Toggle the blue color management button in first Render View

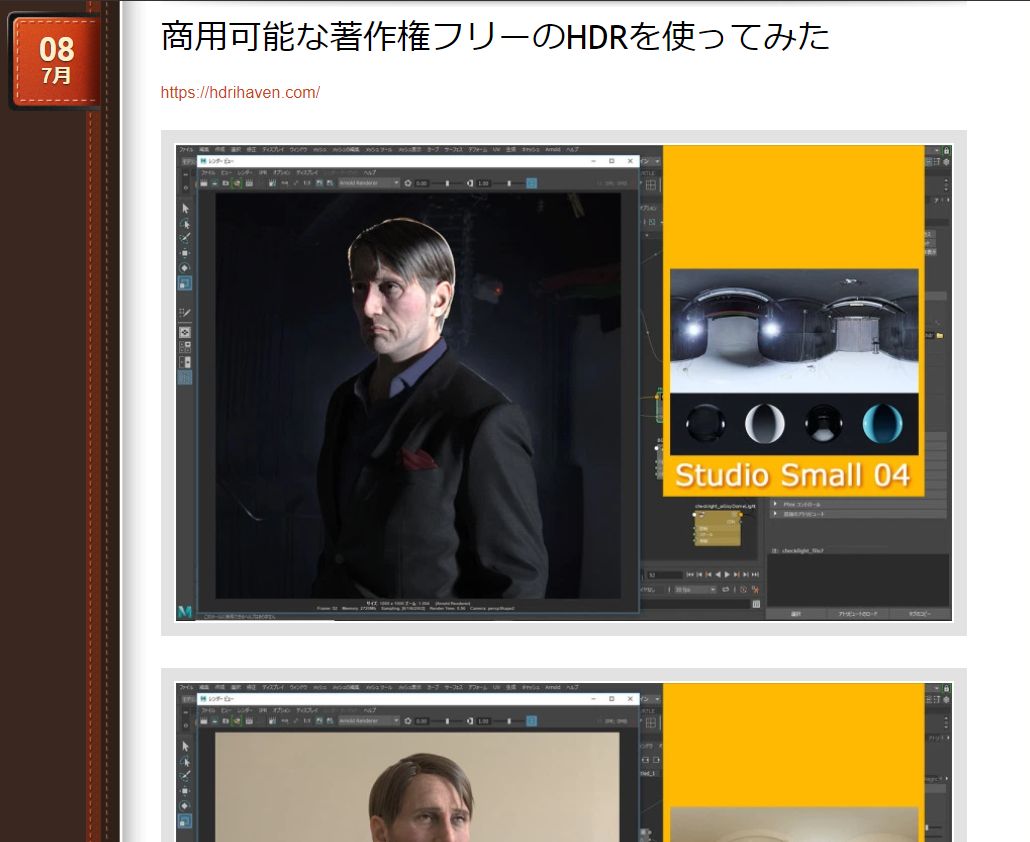coord(531,183)
